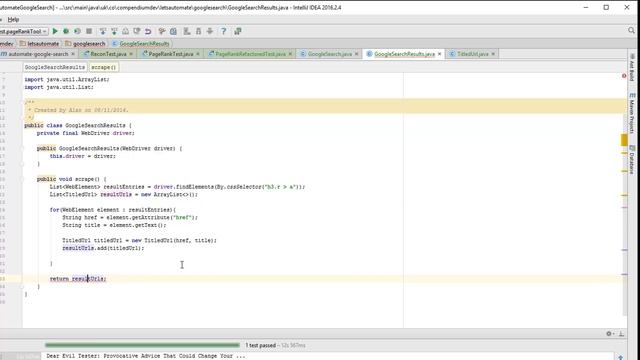The width and height of the screenshot is (640, 360).
Task: Switch to the PageRankTest.java tab
Action: pyautogui.click(x=171, y=54)
